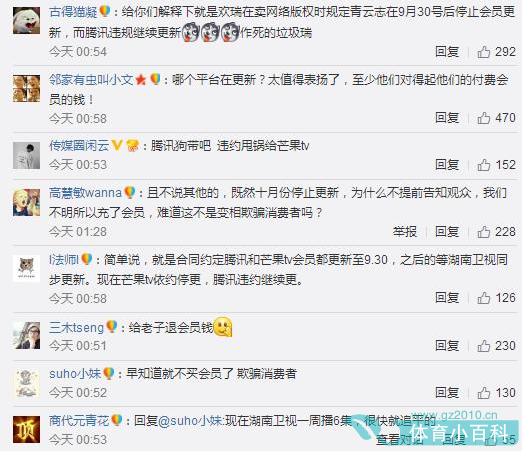Like 传媒圈闲云's comment with 152 likes
Image resolution: width=524 pixels, height=451 pixels.
[484, 165]
